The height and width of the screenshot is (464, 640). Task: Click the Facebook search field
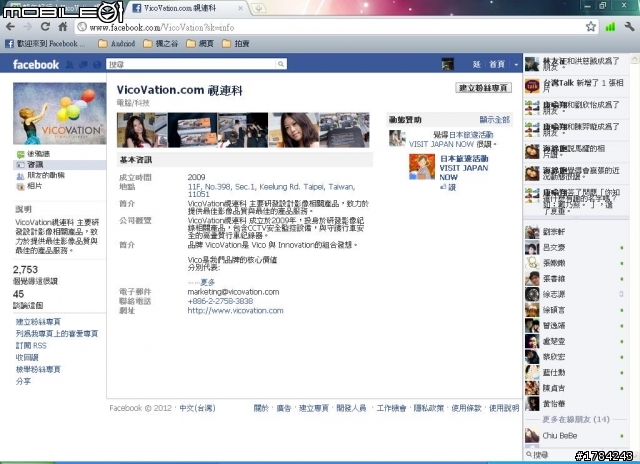coord(191,64)
